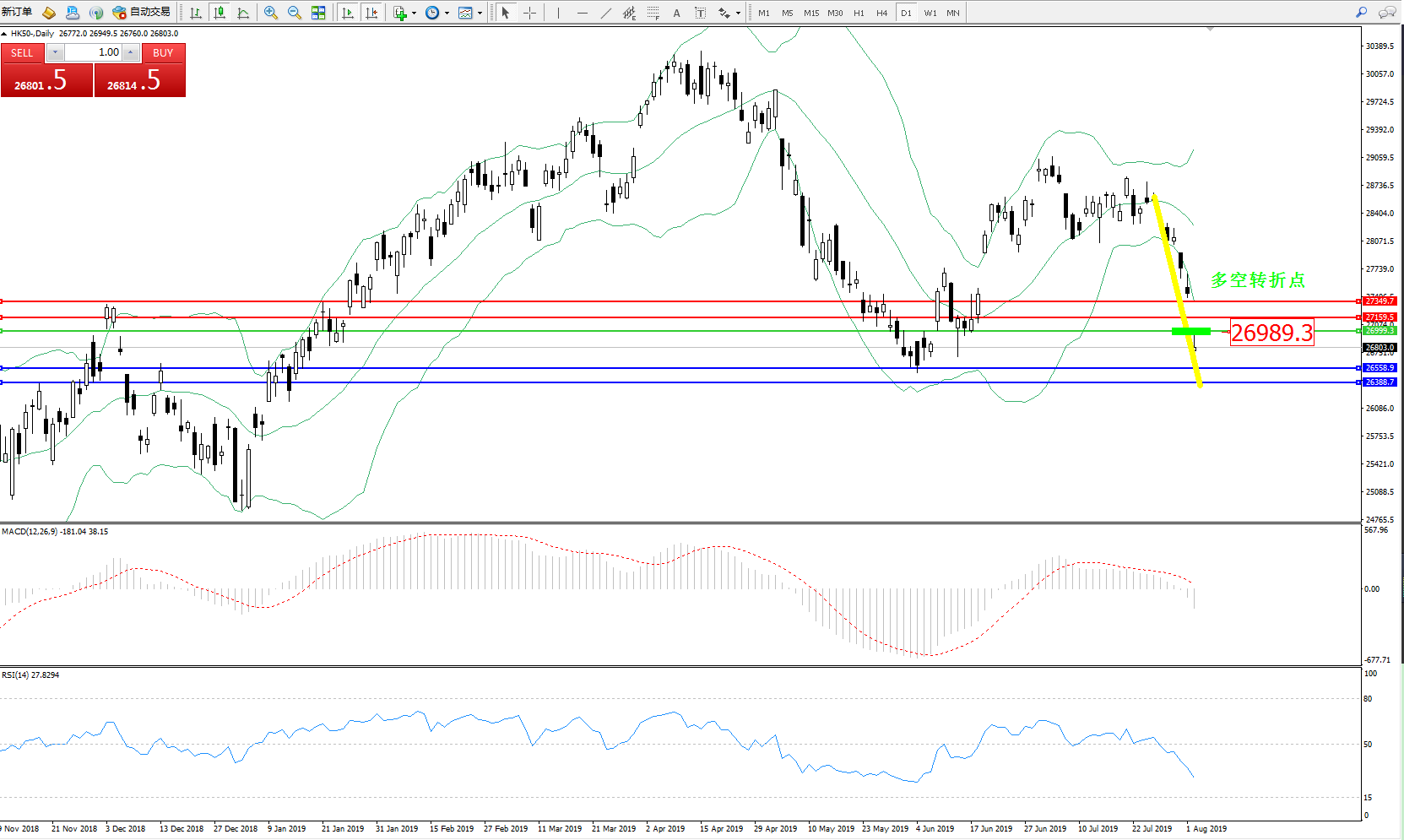The height and width of the screenshot is (840, 1404).
Task: Select the Crosshair cursor tool
Action: [x=529, y=13]
